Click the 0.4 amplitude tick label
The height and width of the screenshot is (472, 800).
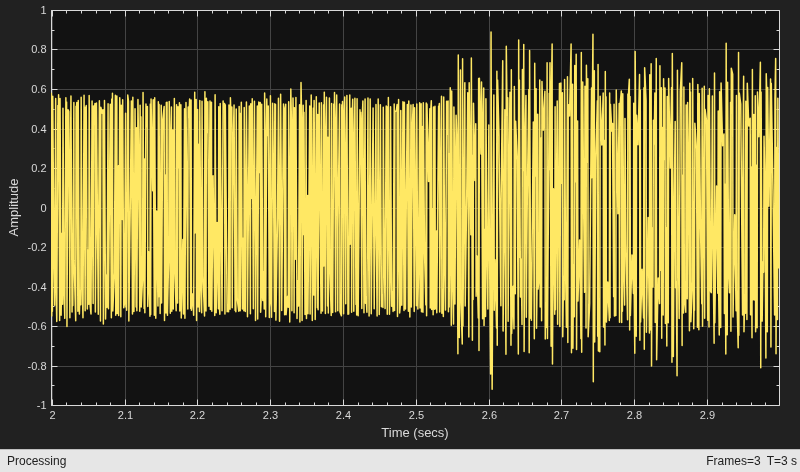tap(39, 129)
